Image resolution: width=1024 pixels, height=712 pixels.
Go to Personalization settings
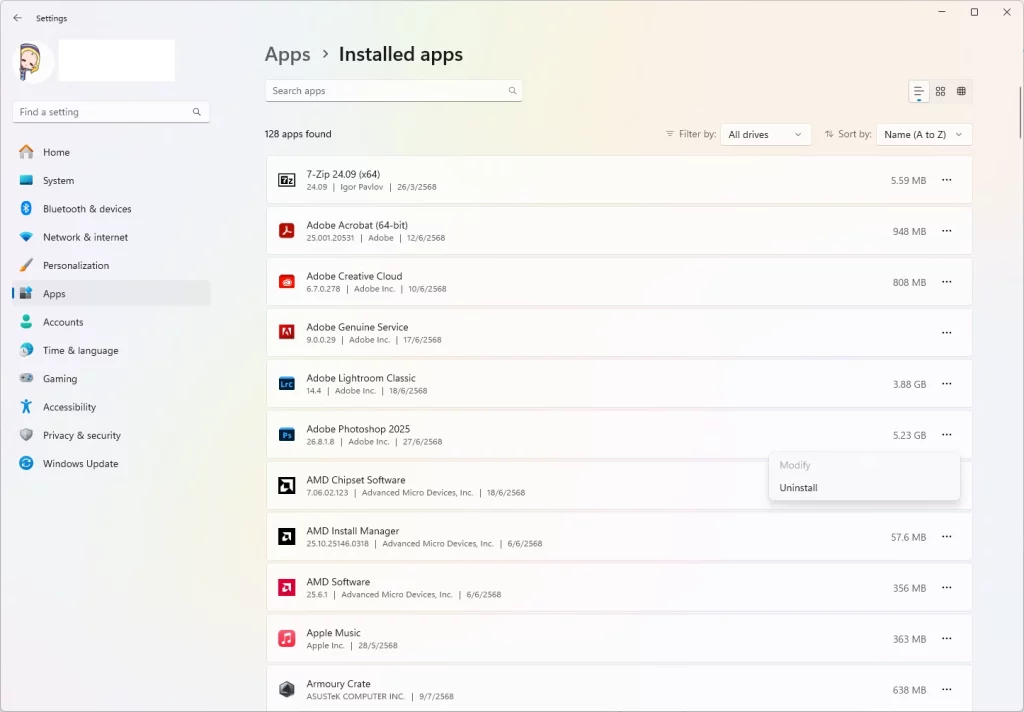(x=111, y=265)
